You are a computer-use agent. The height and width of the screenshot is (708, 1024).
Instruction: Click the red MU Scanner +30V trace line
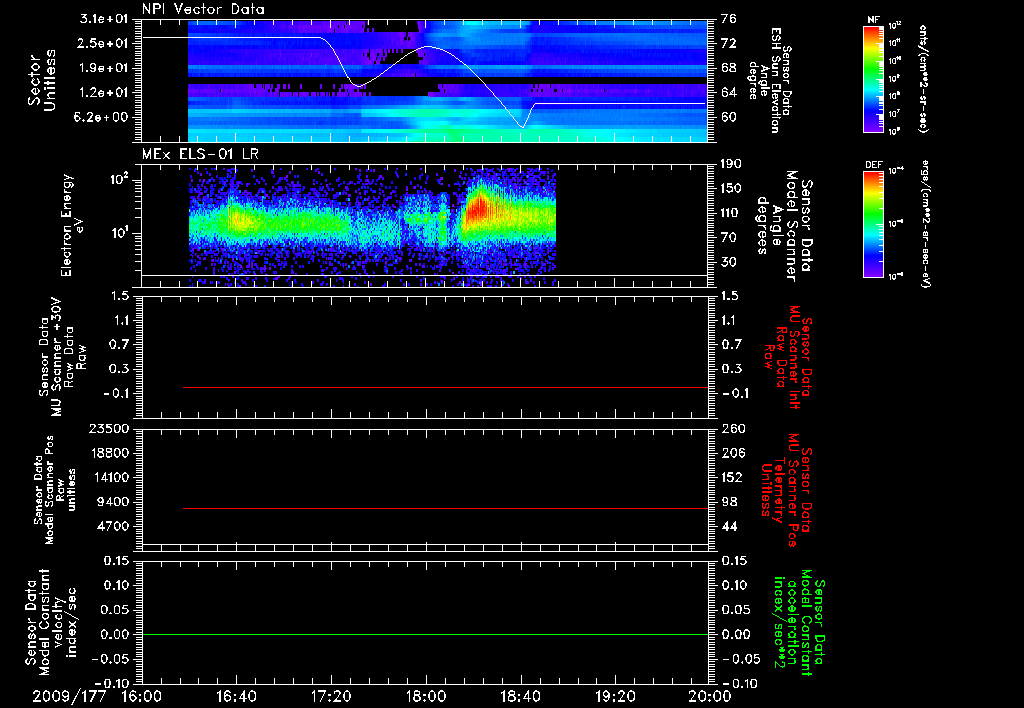coord(445,387)
